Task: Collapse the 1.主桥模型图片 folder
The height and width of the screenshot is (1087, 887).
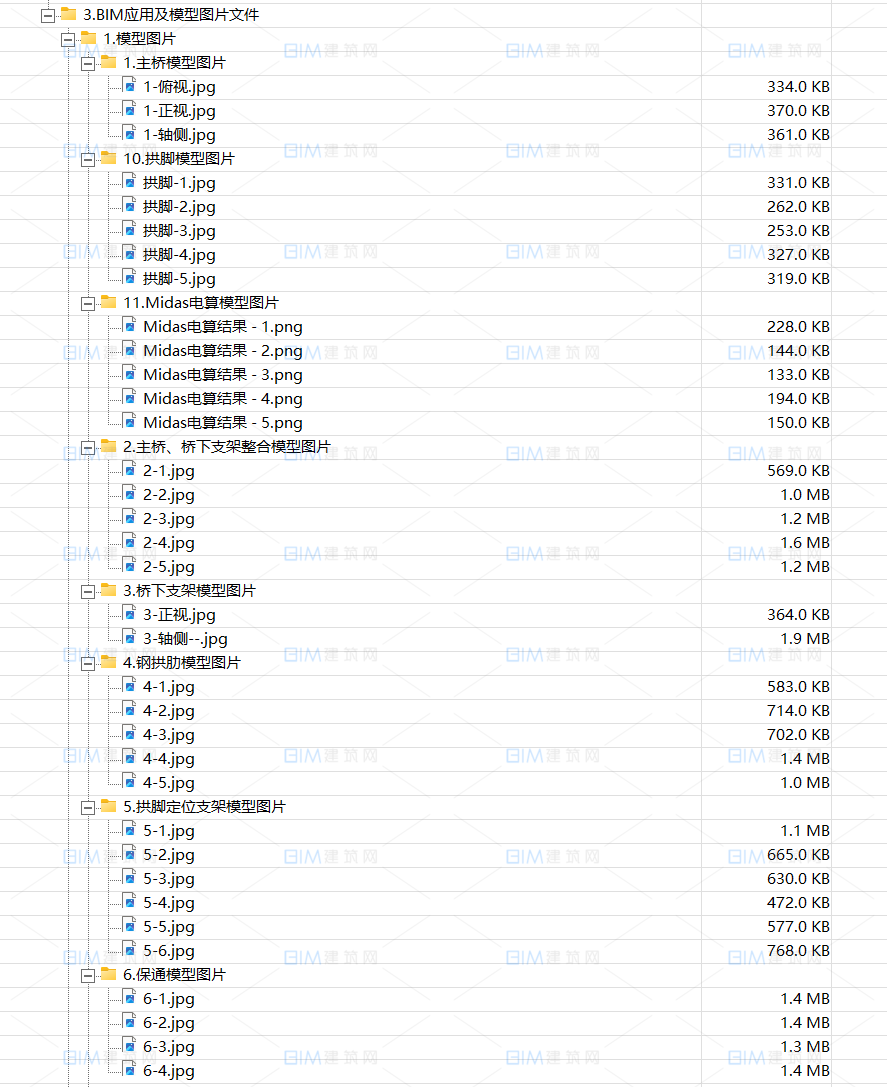Action: 87,63
